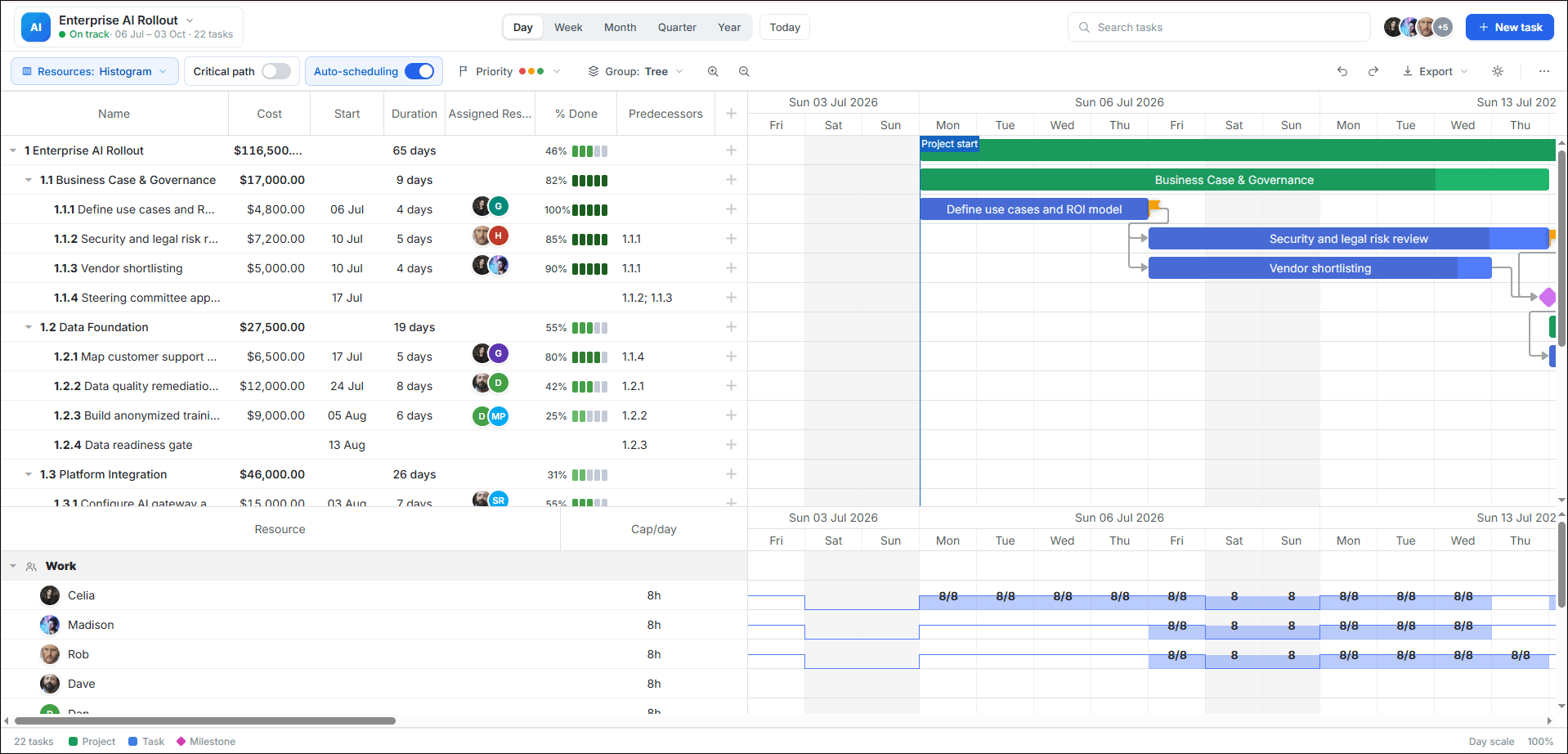Switch to Week view
Image resolution: width=1568 pixels, height=754 pixels.
point(568,27)
